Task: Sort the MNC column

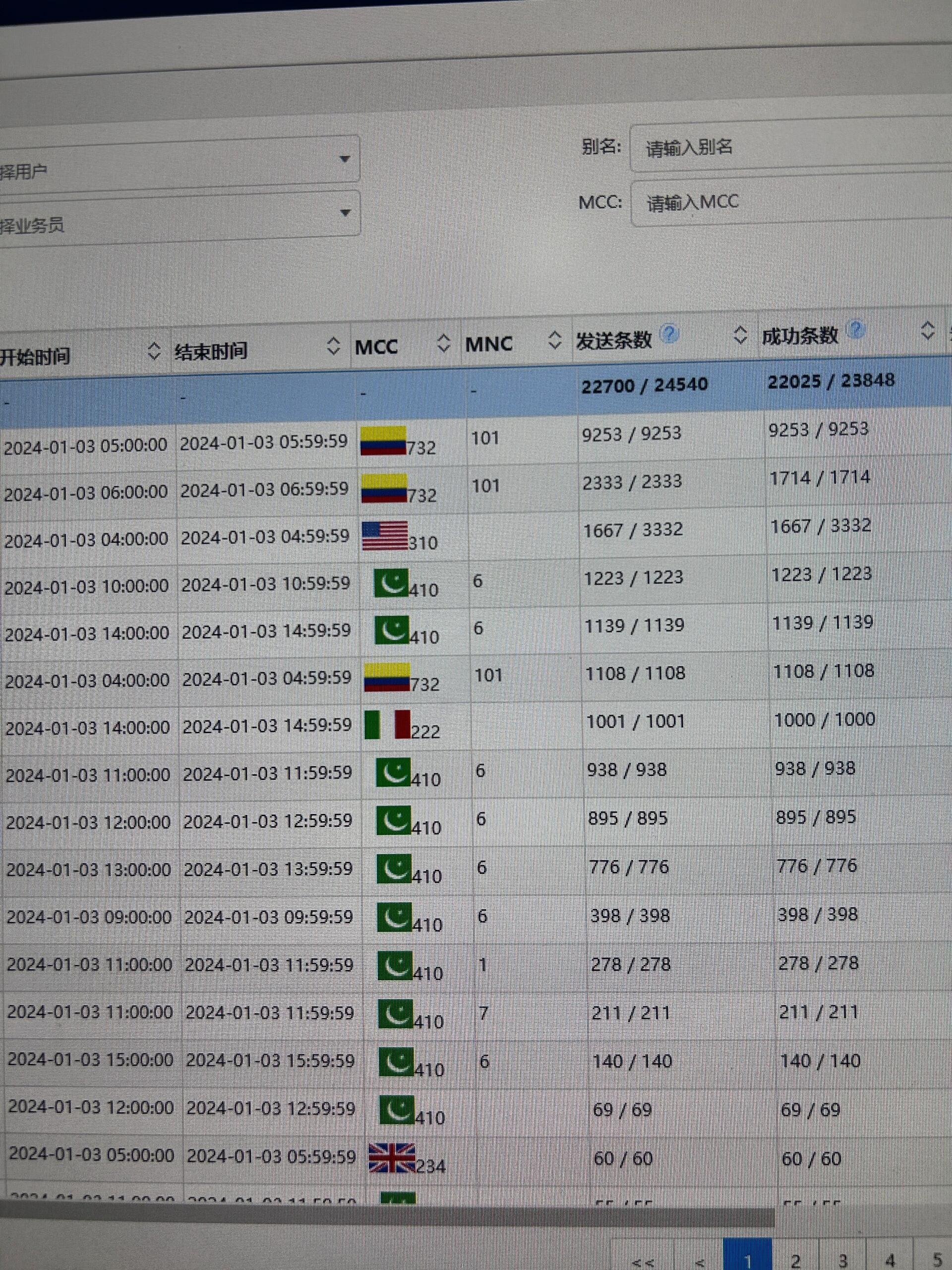Action: 554,339
